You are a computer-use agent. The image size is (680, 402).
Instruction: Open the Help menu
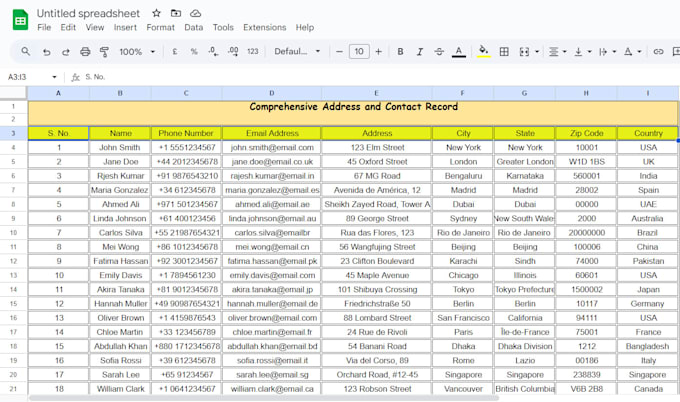(x=304, y=27)
